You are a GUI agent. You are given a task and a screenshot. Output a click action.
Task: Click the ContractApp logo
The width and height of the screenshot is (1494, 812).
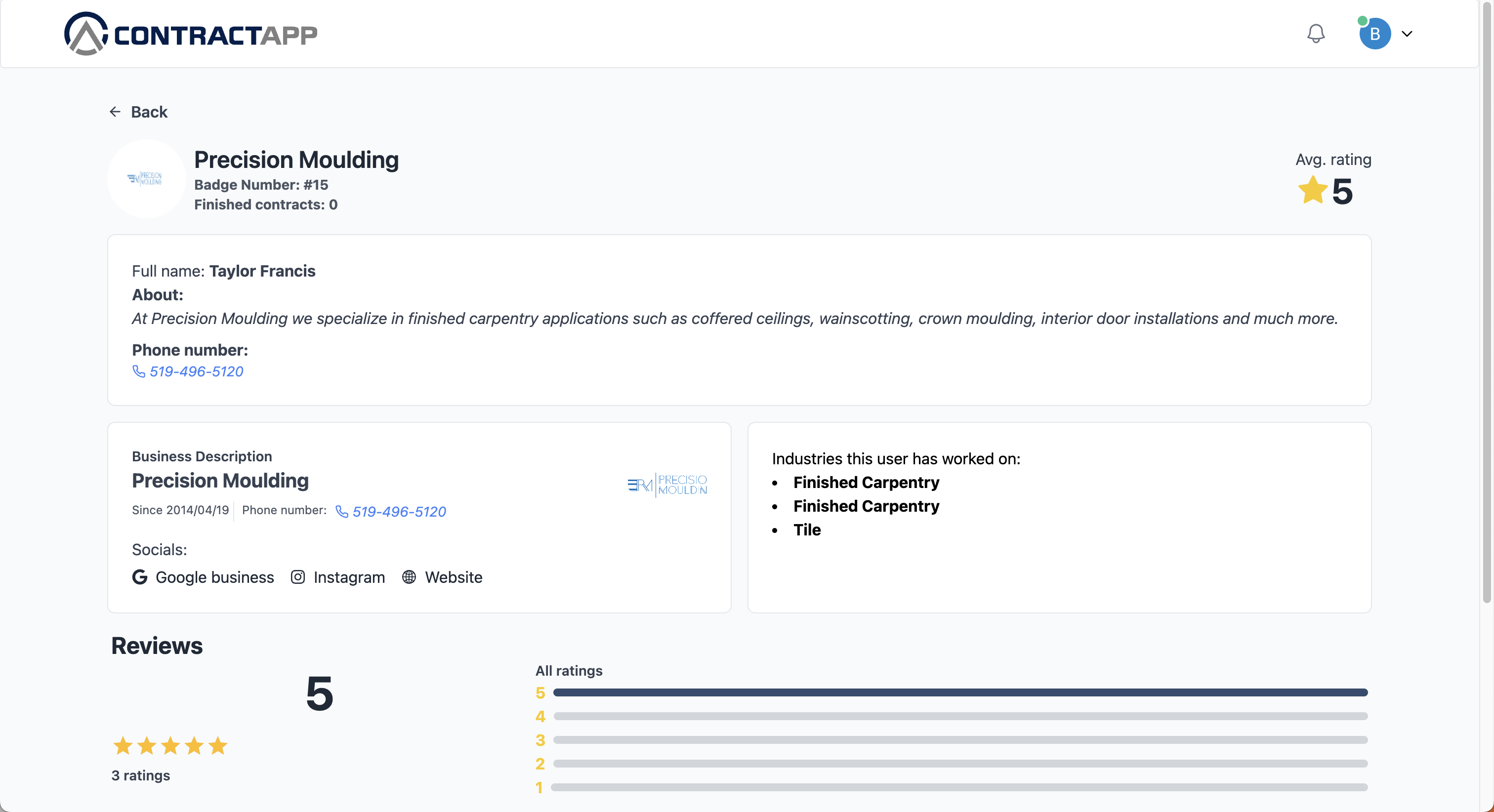coord(191,34)
